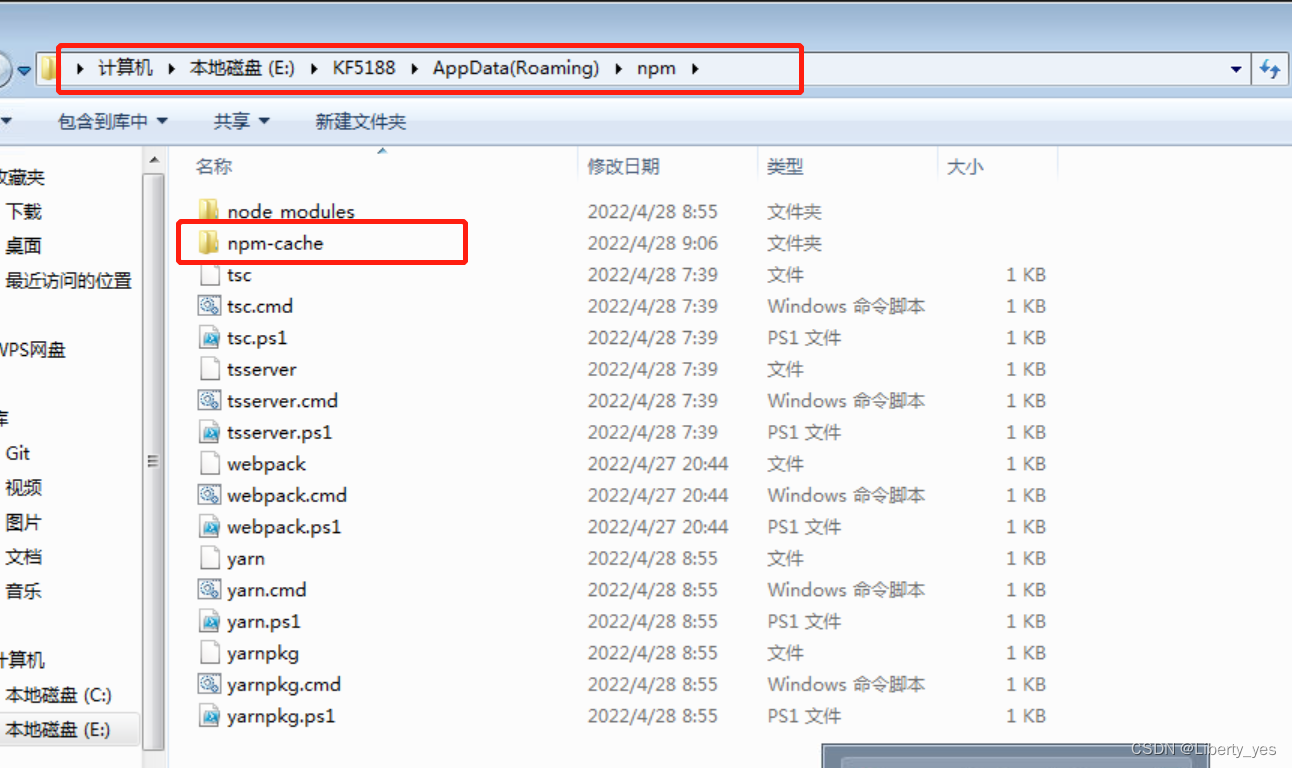Sort by the 修改日期 column header
The width and height of the screenshot is (1292, 768).
[x=624, y=167]
